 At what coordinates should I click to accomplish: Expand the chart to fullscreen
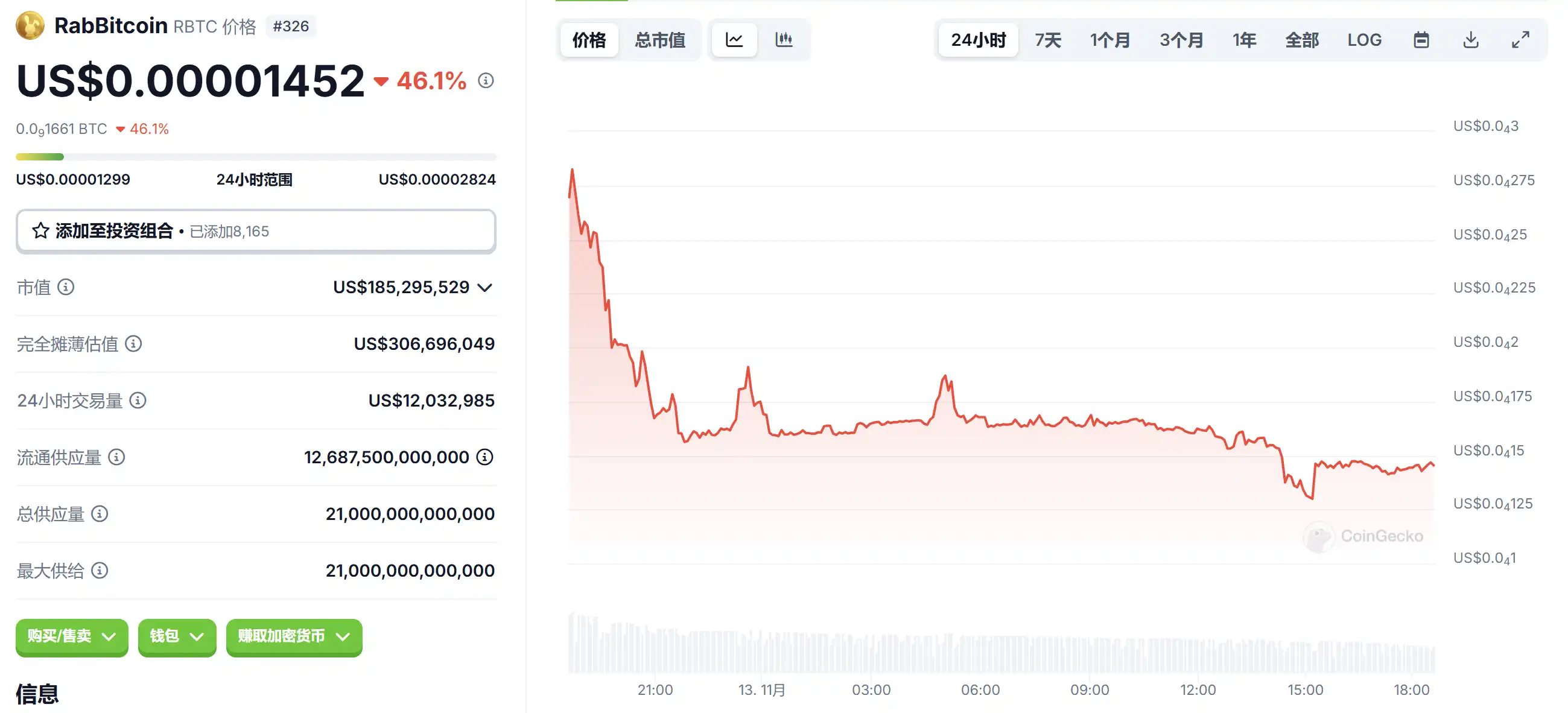pyautogui.click(x=1520, y=40)
